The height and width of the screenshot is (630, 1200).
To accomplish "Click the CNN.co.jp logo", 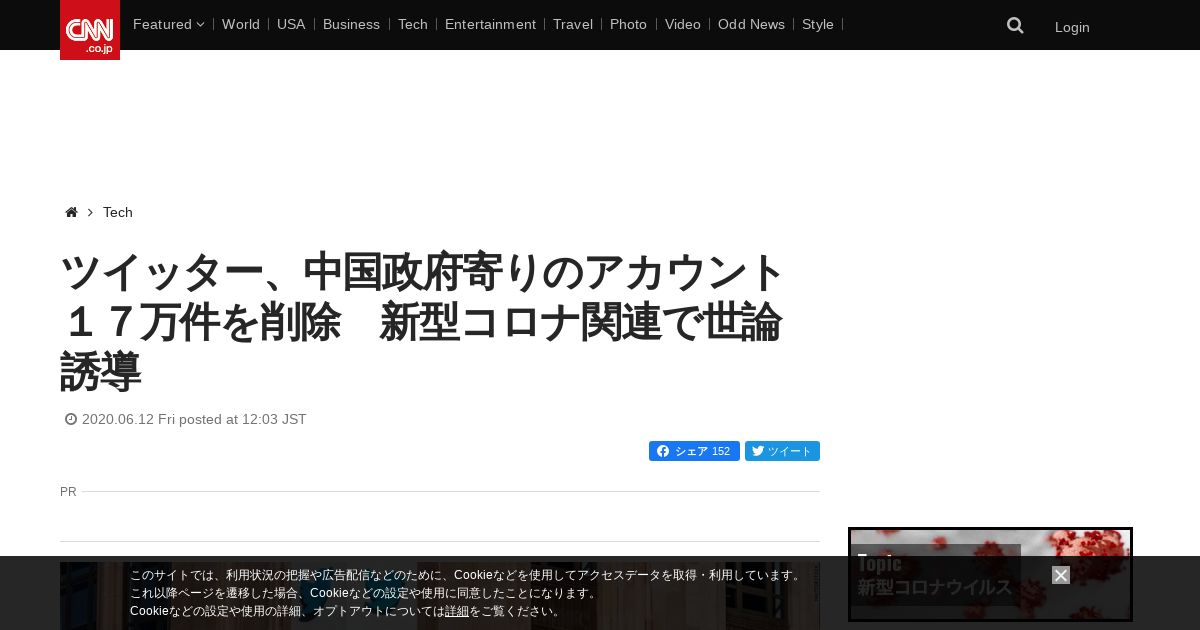I will click(x=90, y=30).
